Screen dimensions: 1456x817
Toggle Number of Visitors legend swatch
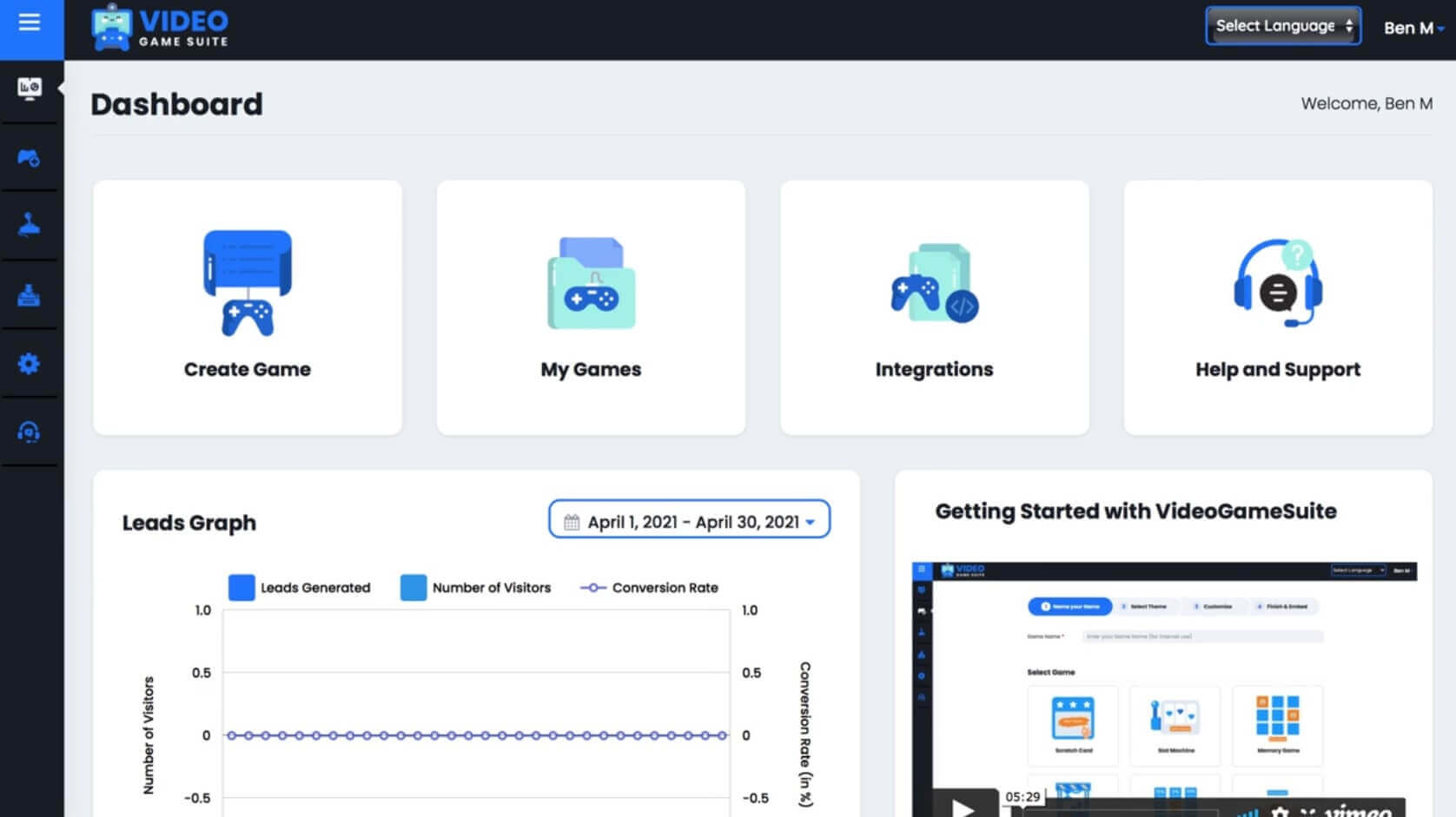(x=414, y=588)
